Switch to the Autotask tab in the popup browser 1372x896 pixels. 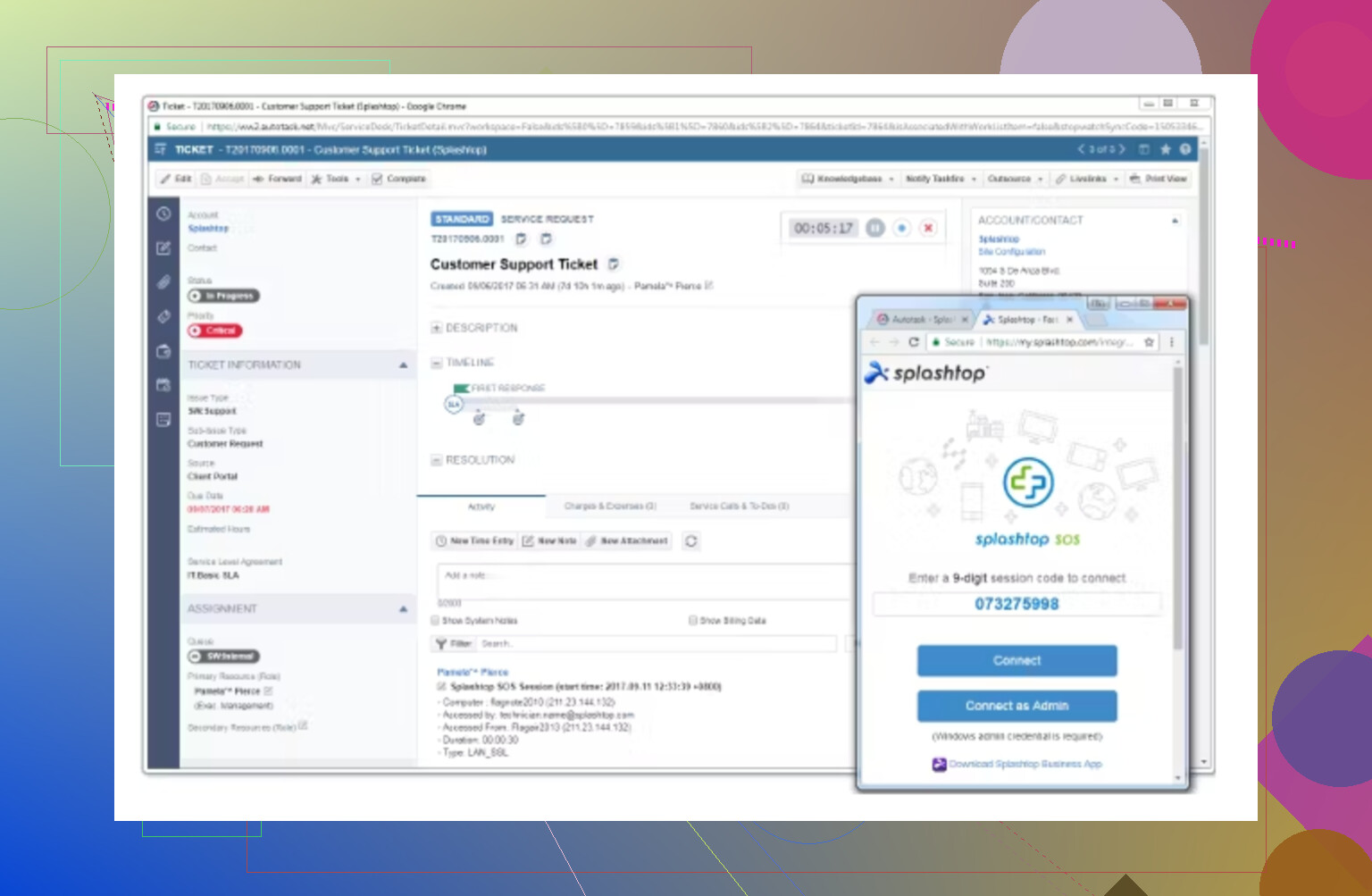click(x=920, y=319)
